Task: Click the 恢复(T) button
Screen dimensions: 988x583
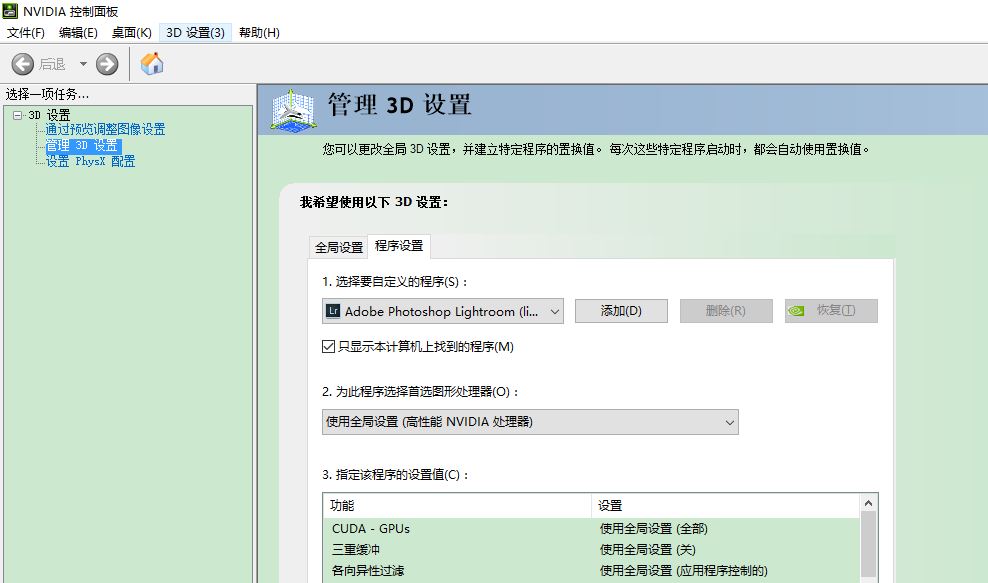Action: pos(831,311)
